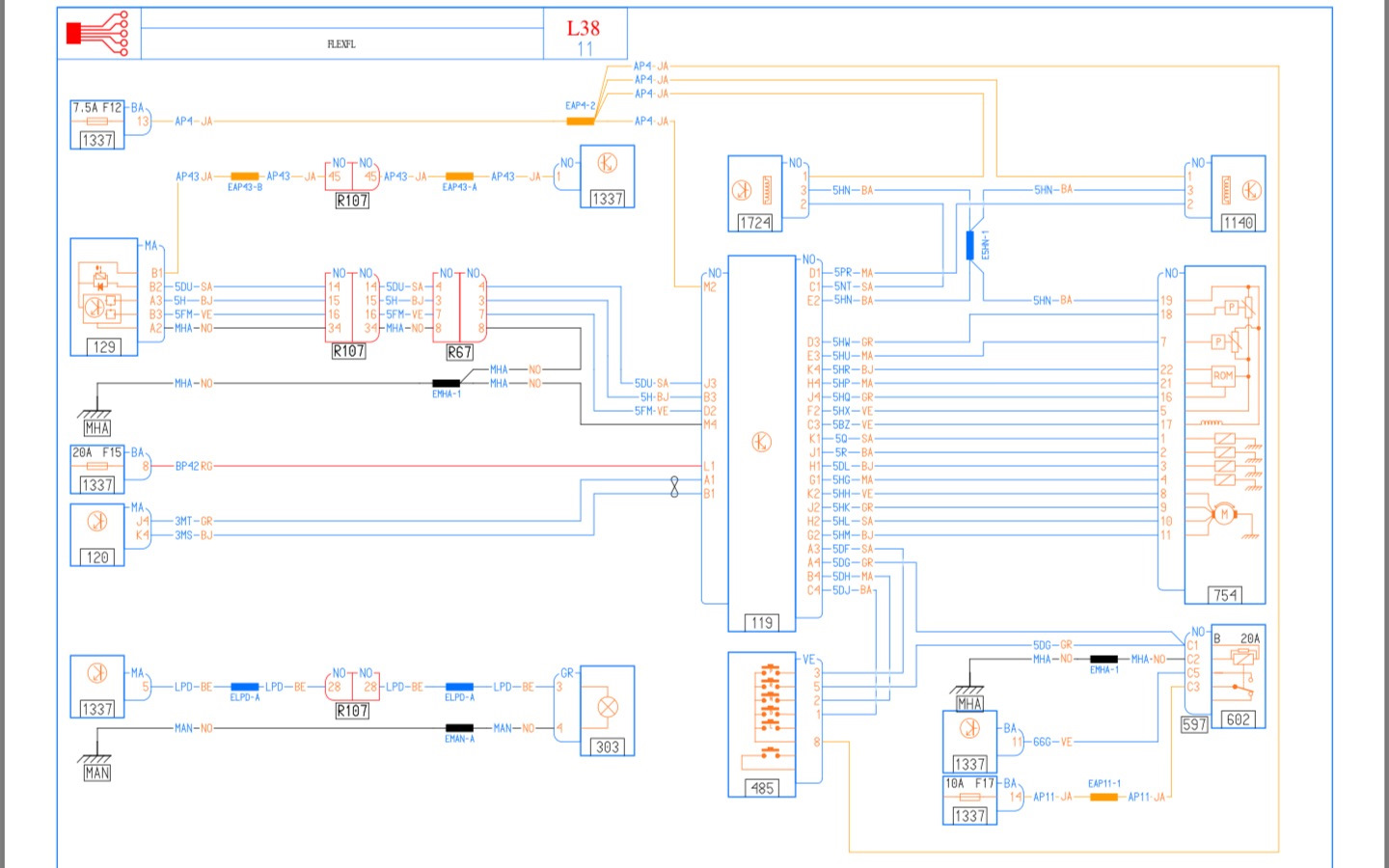Select the 5HU-MA wire label

point(853,356)
